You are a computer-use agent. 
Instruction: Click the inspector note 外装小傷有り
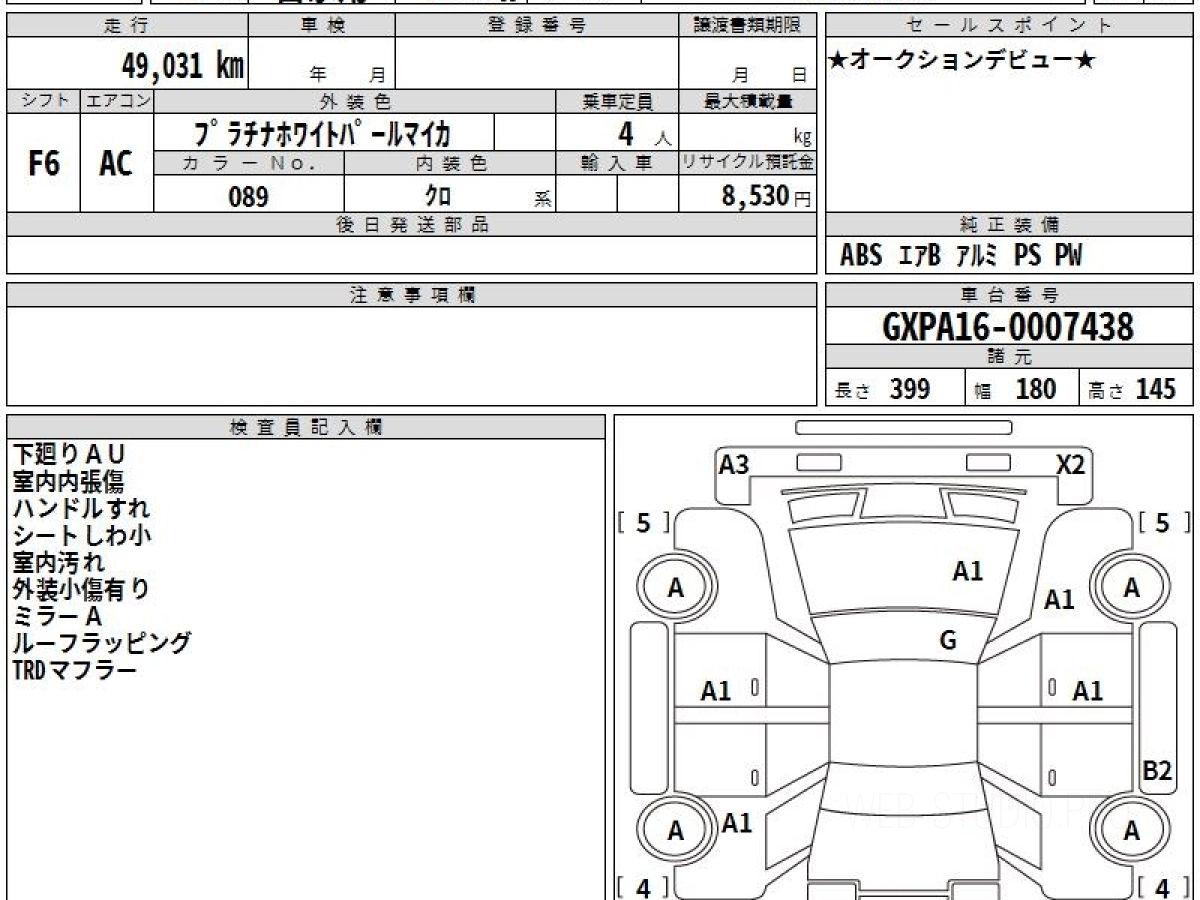82,589
